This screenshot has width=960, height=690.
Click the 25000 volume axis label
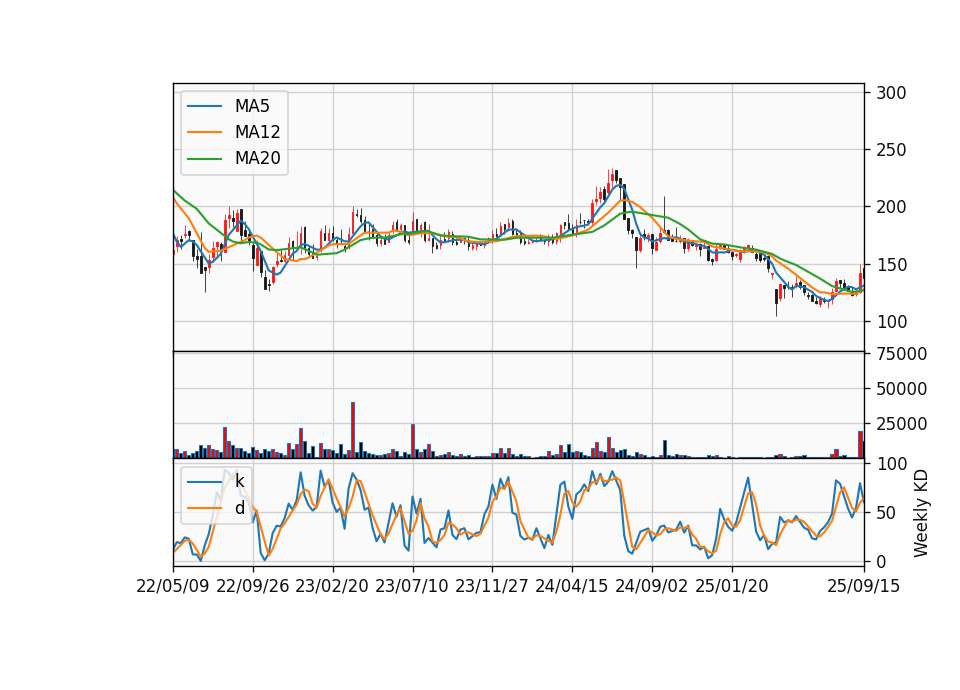point(901,424)
